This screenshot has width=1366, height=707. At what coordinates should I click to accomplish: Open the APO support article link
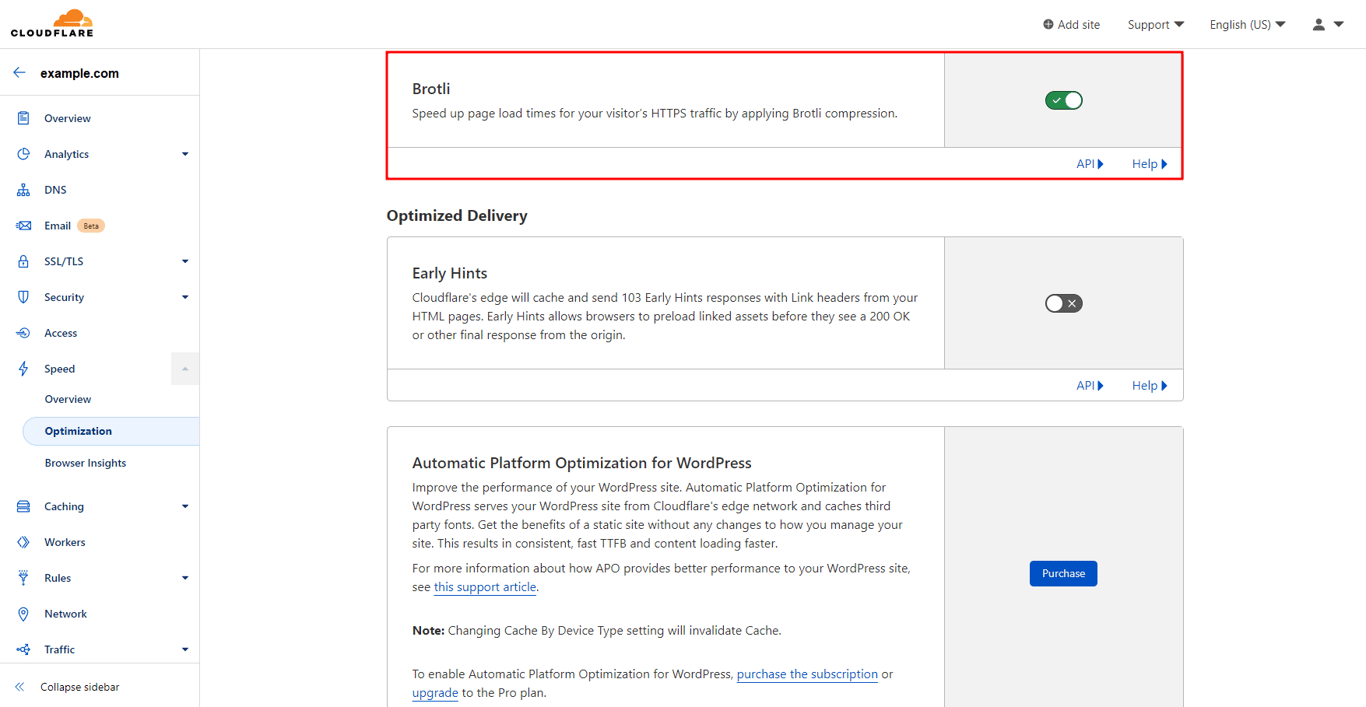[x=485, y=587]
